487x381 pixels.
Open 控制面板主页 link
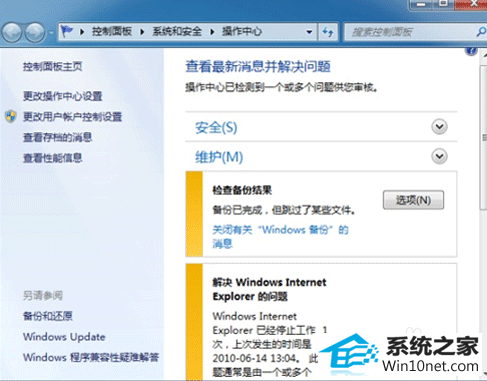[x=52, y=66]
